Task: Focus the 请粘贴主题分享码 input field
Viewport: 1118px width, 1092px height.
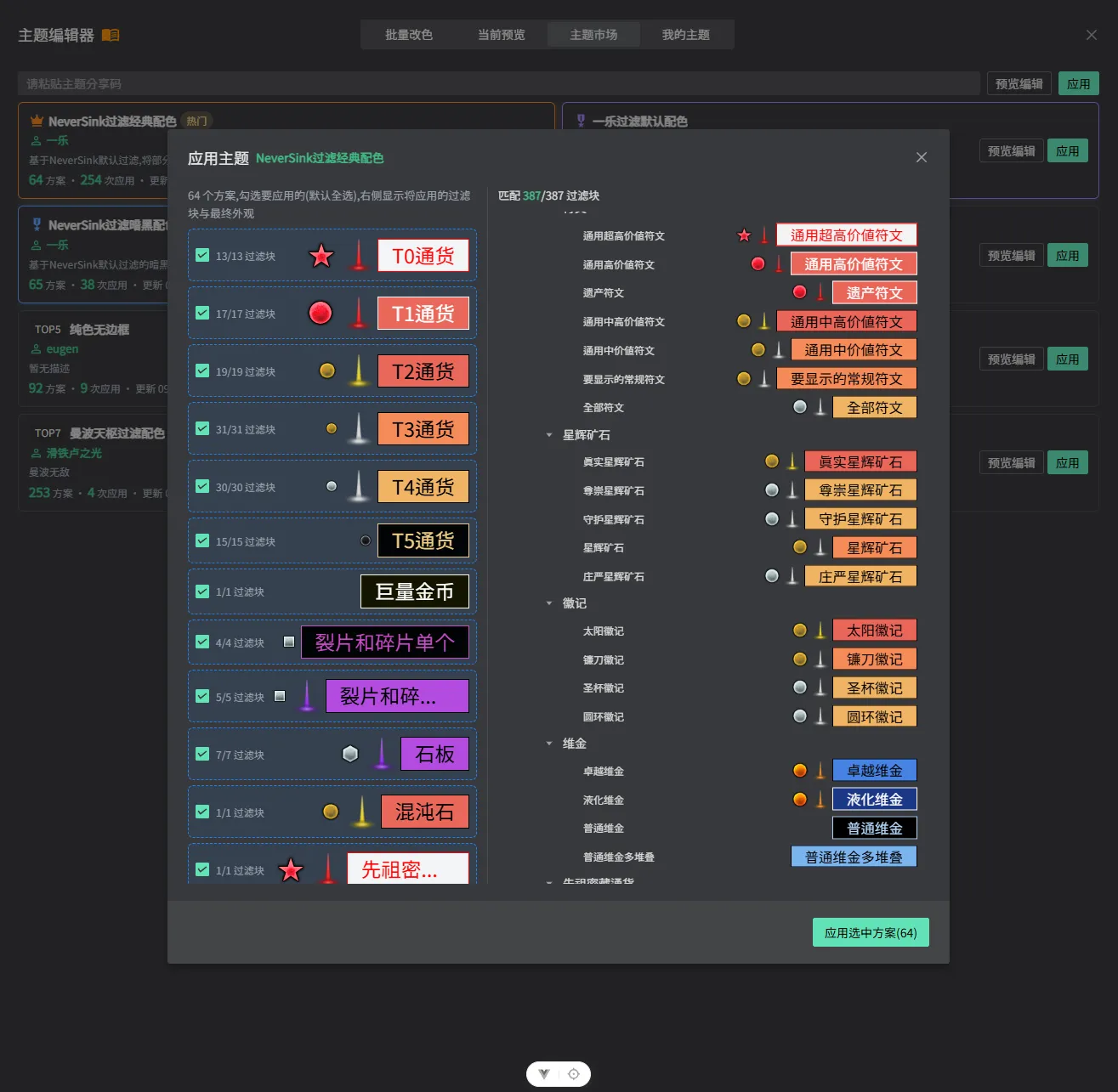Action: coord(499,83)
